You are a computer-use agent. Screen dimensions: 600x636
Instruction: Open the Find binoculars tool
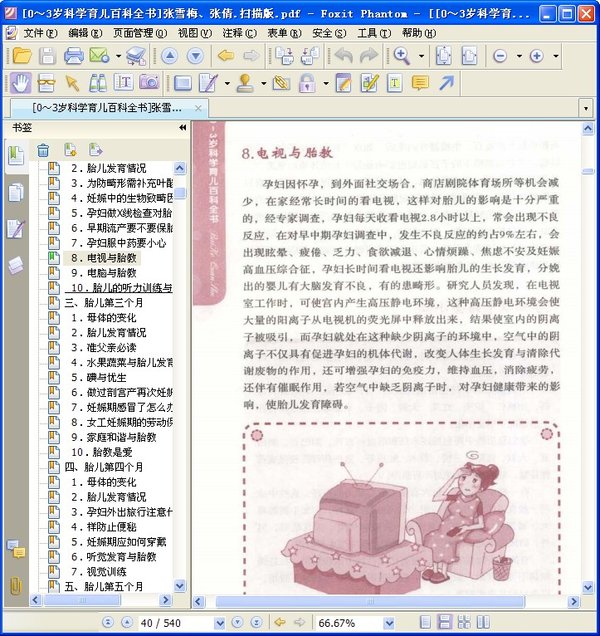click(98, 83)
